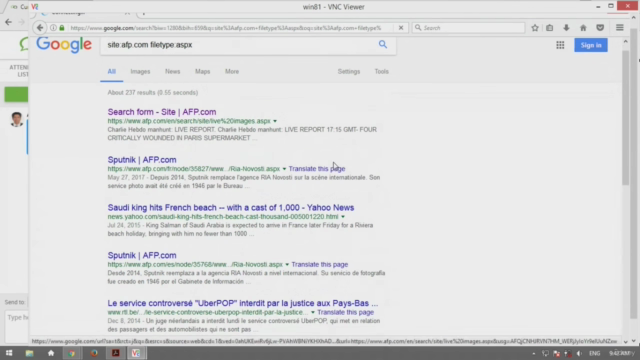Switch to the Images tab
640x360 pixels.
pyautogui.click(x=140, y=71)
